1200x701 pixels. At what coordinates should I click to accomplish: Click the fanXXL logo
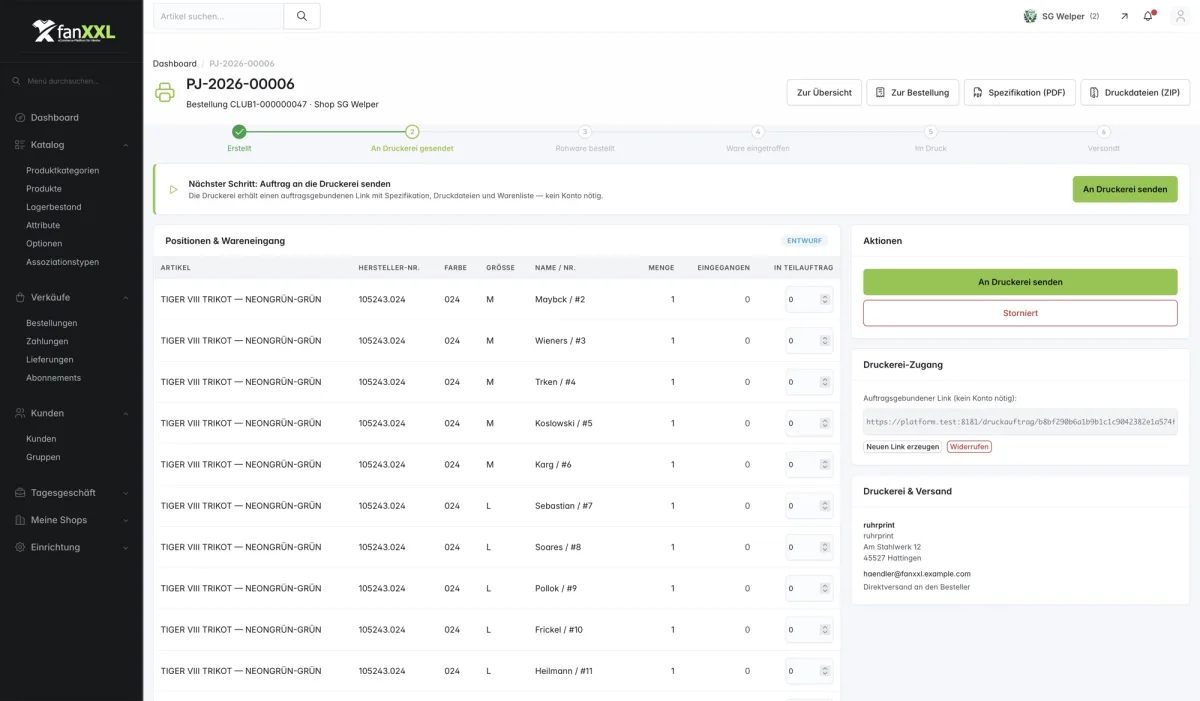(73, 32)
